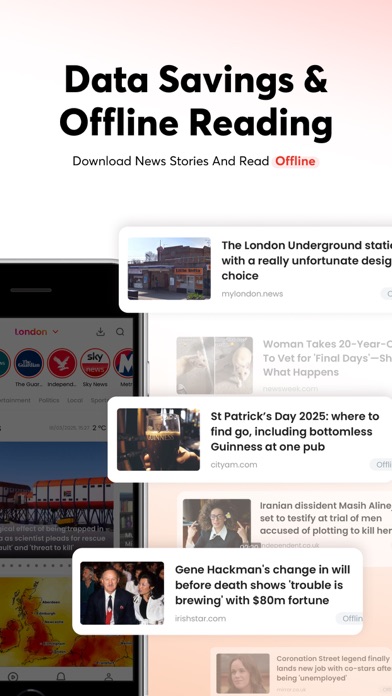This screenshot has height=696, width=392.
Task: Open the cityam.com source label
Action: click(234, 465)
